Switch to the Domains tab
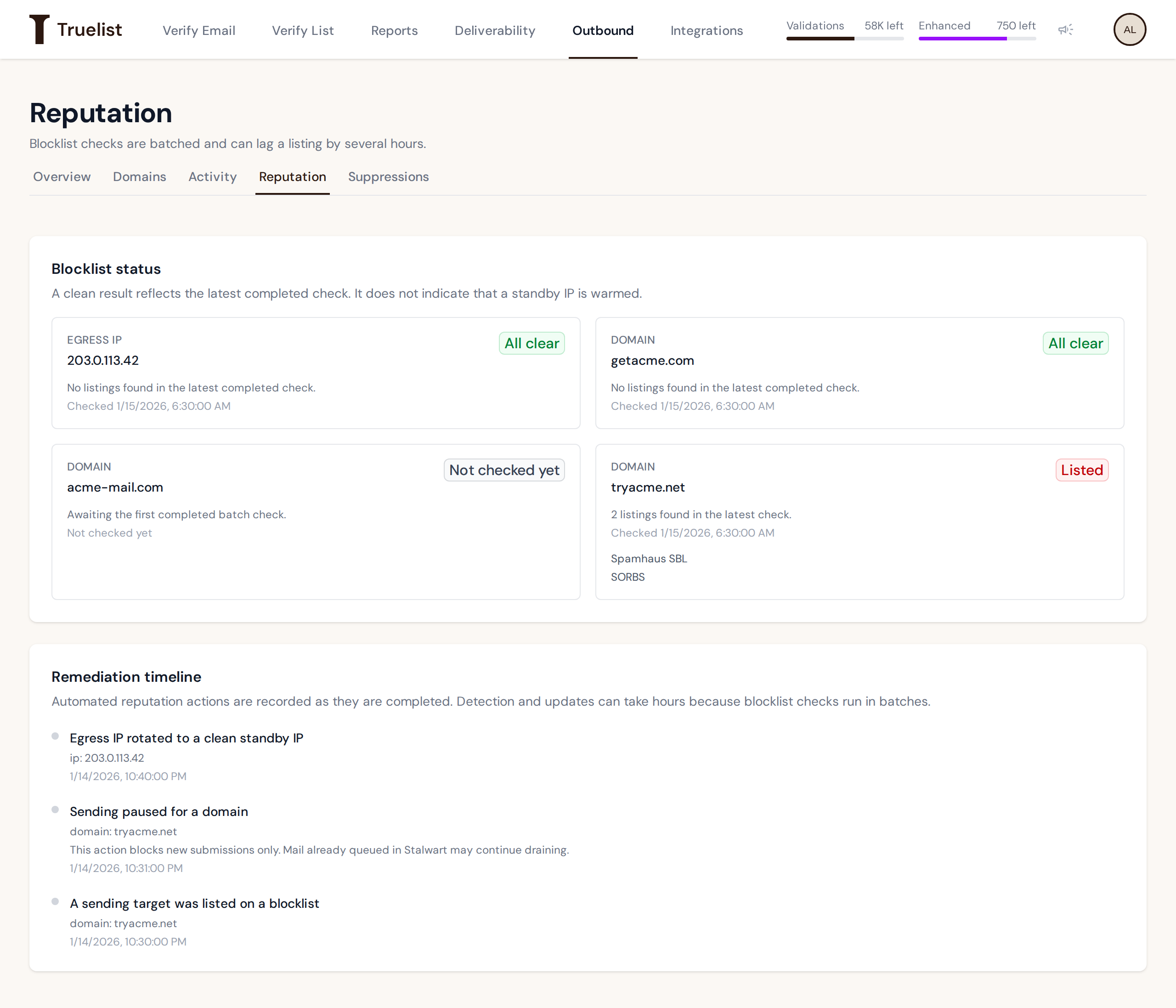This screenshot has height=1008, width=1176. pos(140,176)
